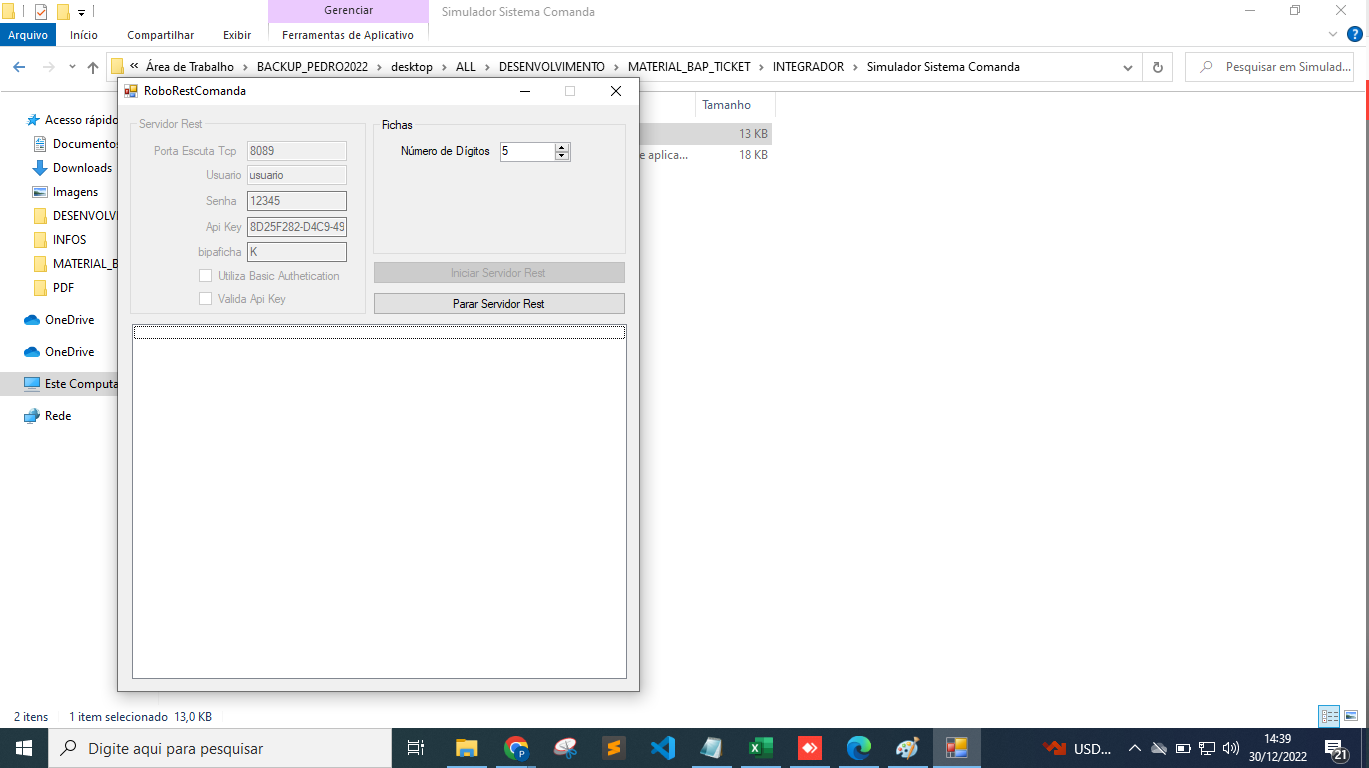Decrease Número de Dígitos with down arrow
The height and width of the screenshot is (768, 1369).
point(562,156)
